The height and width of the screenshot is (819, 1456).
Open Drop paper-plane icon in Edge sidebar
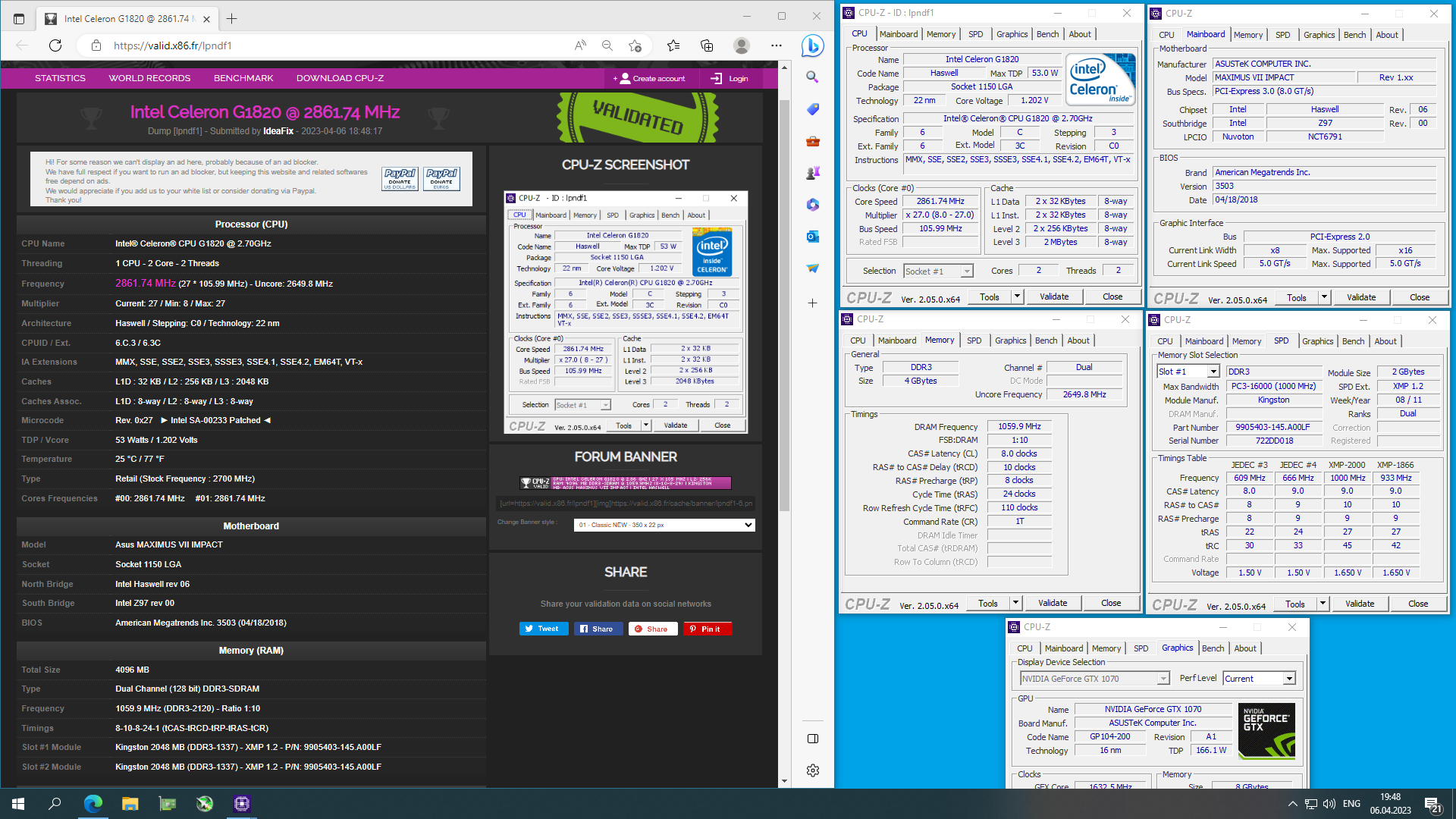pyautogui.click(x=813, y=268)
